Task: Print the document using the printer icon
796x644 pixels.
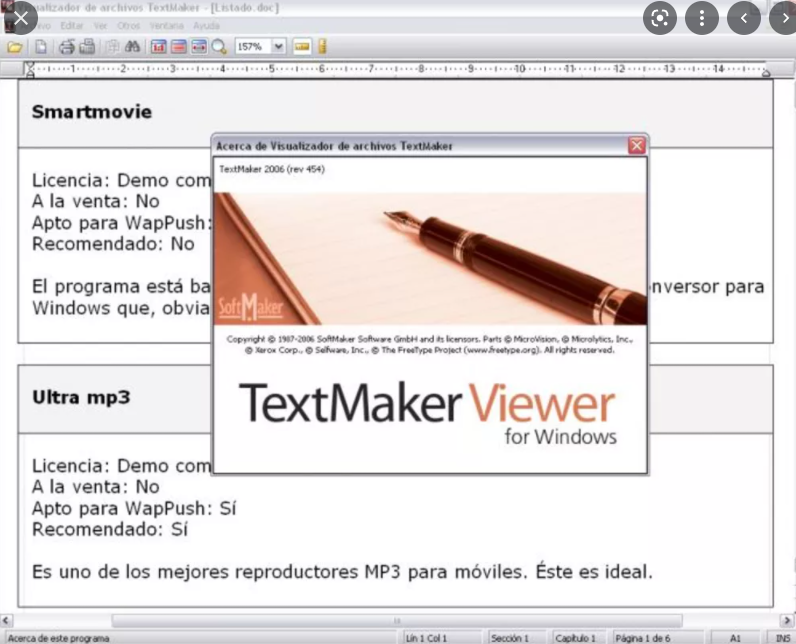Action: pyautogui.click(x=67, y=47)
